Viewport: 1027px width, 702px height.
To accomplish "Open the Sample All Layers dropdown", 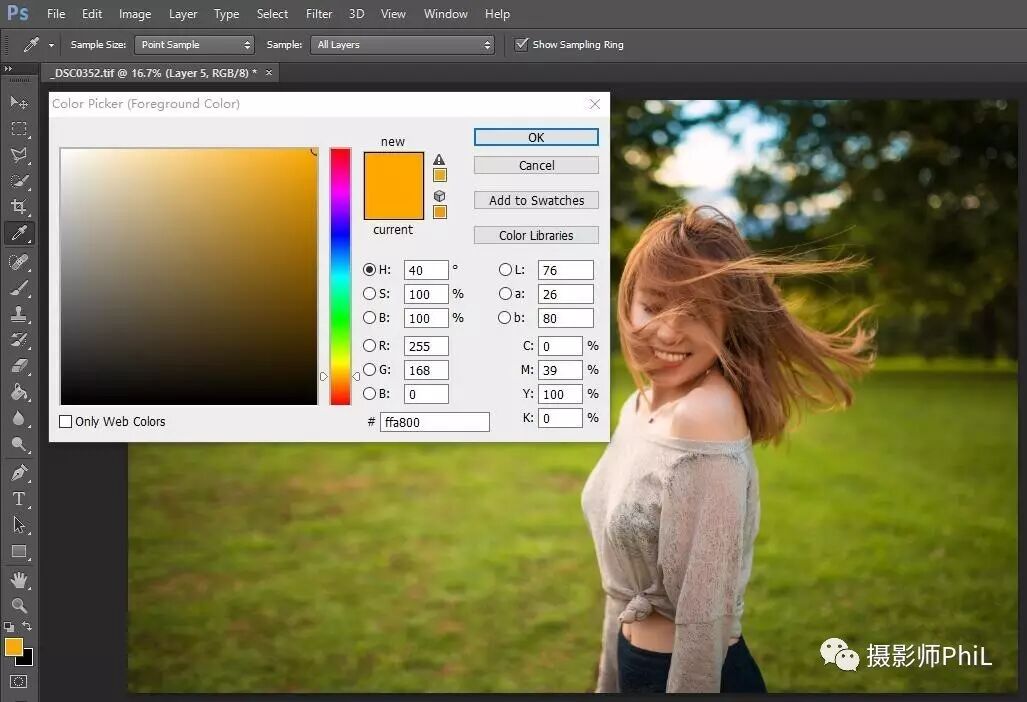I will pyautogui.click(x=402, y=45).
